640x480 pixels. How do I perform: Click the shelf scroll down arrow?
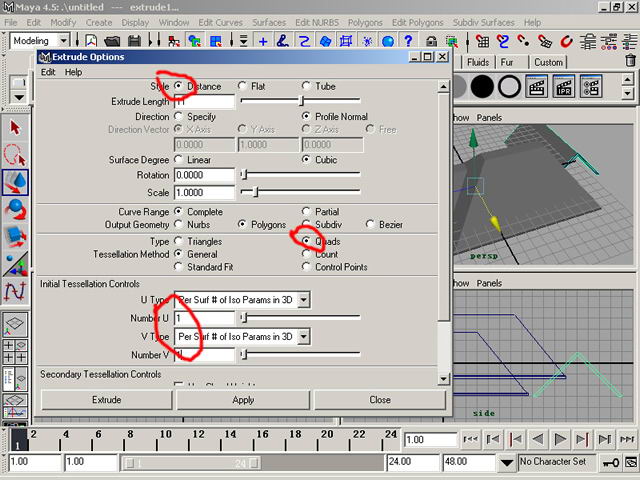[x=628, y=93]
